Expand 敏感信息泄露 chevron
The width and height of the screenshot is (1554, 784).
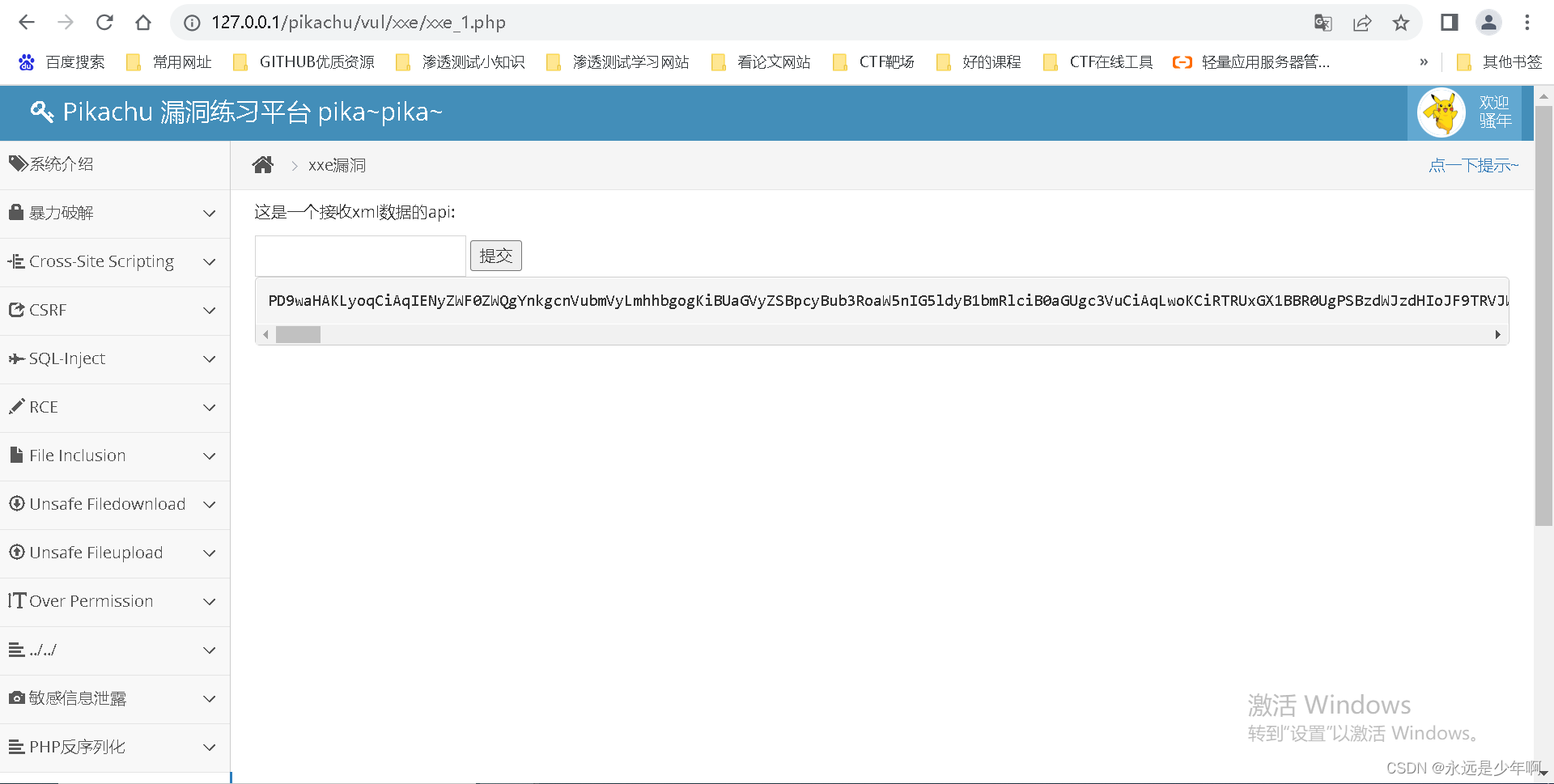(210, 699)
